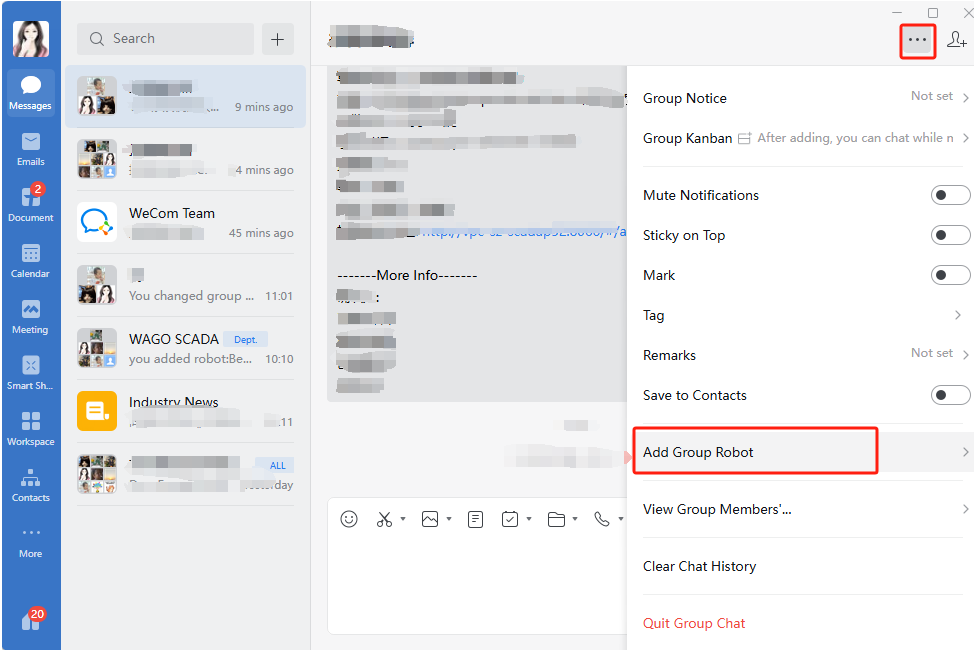The image size is (974, 650).
Task: Open the three-dot chat settings button
Action: click(917, 40)
